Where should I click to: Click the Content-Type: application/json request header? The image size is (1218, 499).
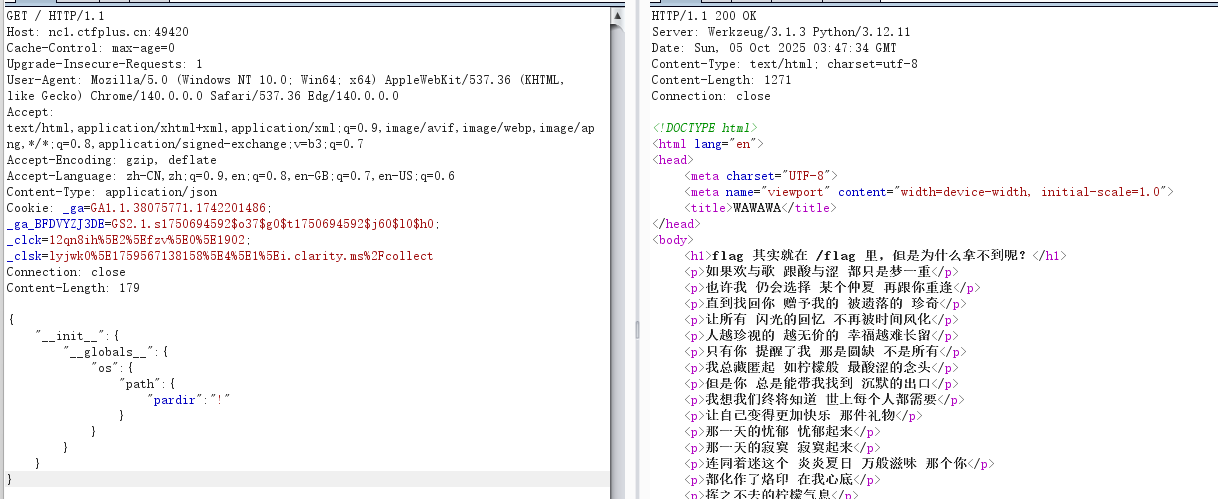click(x=111, y=192)
